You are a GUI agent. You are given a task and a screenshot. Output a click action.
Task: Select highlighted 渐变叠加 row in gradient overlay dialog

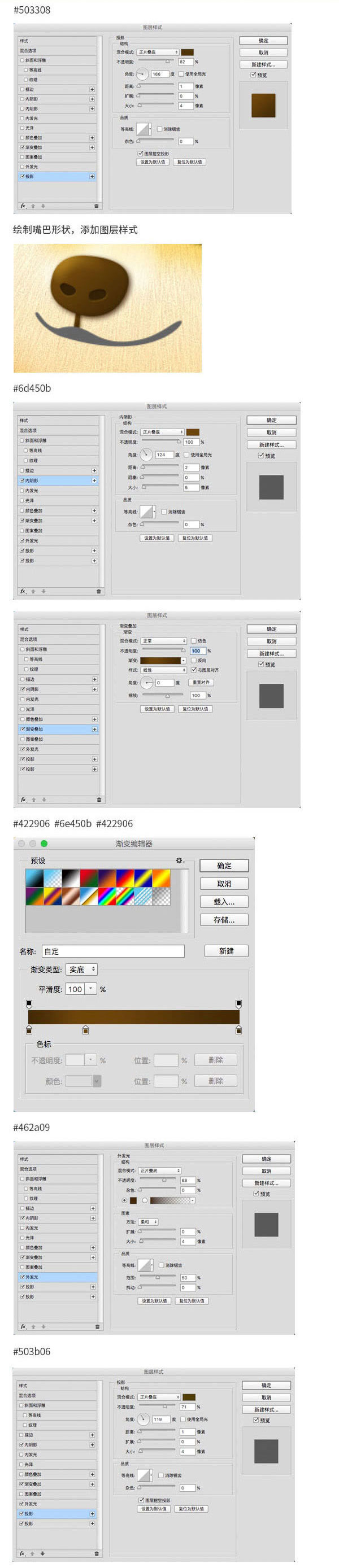58,728
